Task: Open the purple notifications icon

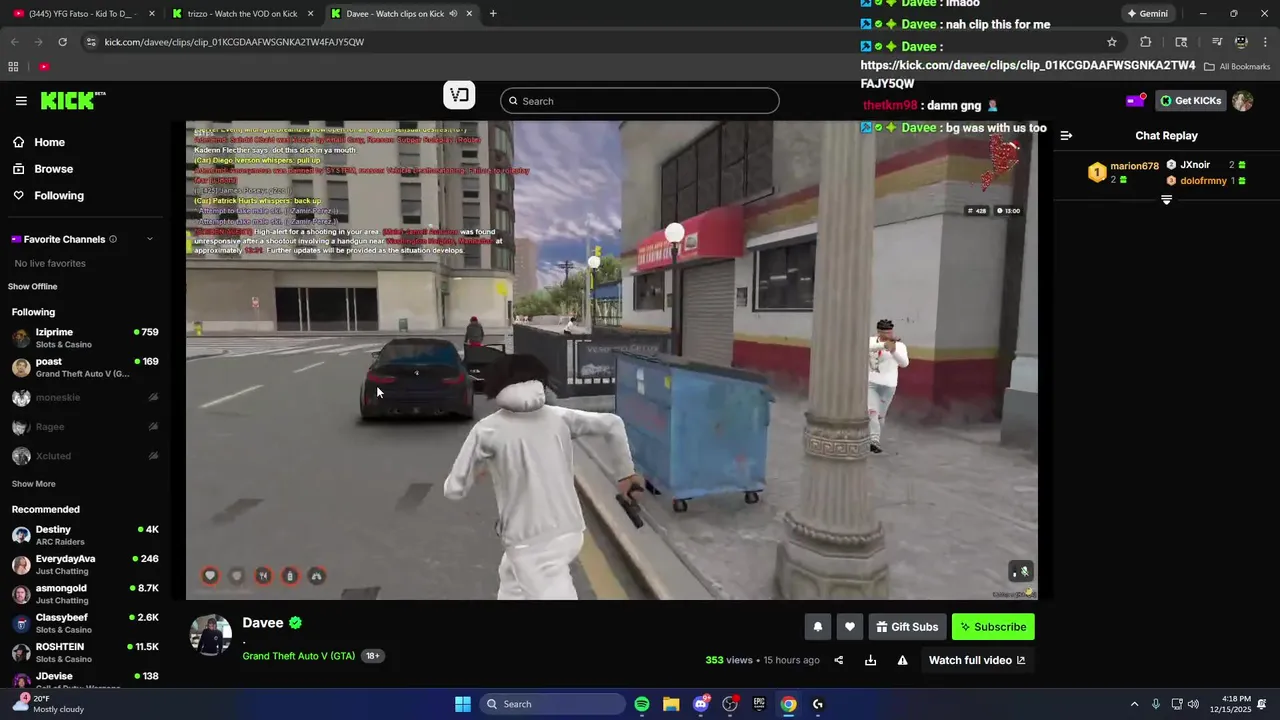Action: coord(1135,100)
